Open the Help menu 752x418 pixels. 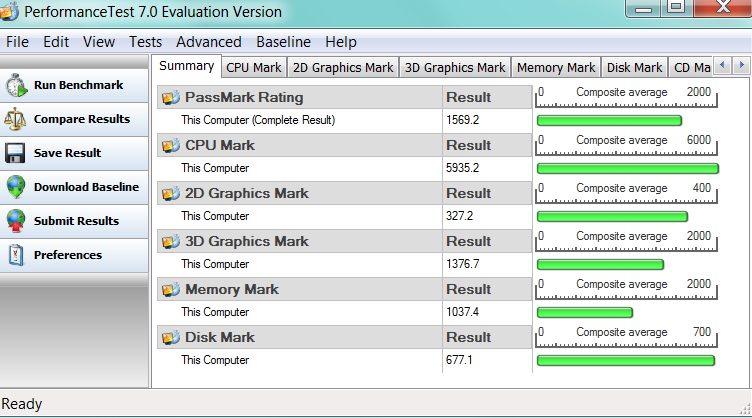click(341, 42)
